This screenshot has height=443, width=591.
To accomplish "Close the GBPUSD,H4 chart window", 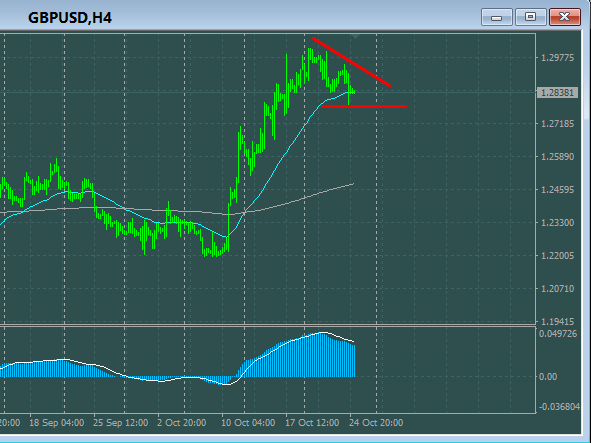I will (x=565, y=17).
